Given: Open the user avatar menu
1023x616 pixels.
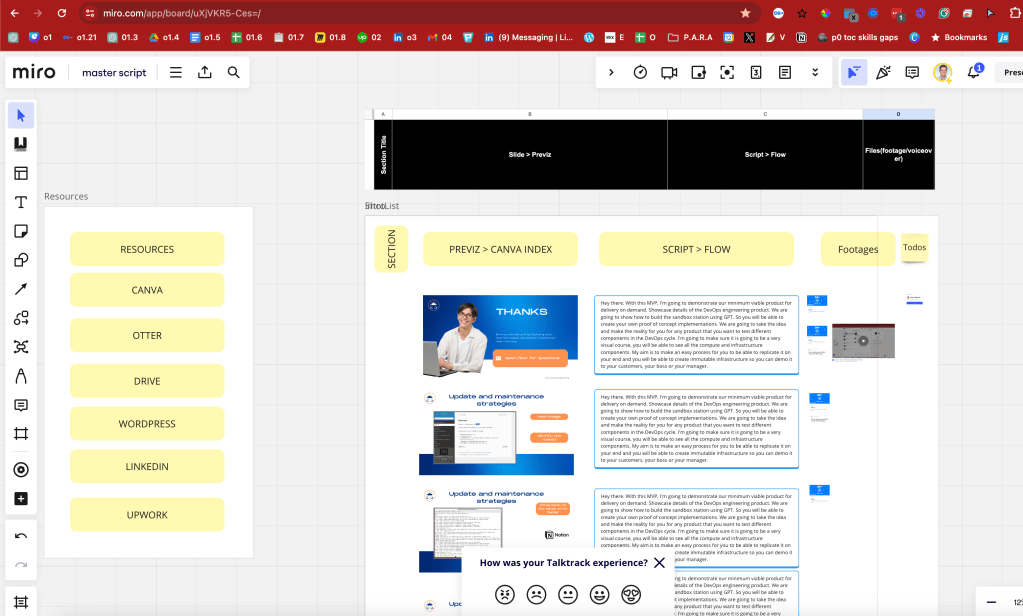Looking at the screenshot, I should 942,72.
